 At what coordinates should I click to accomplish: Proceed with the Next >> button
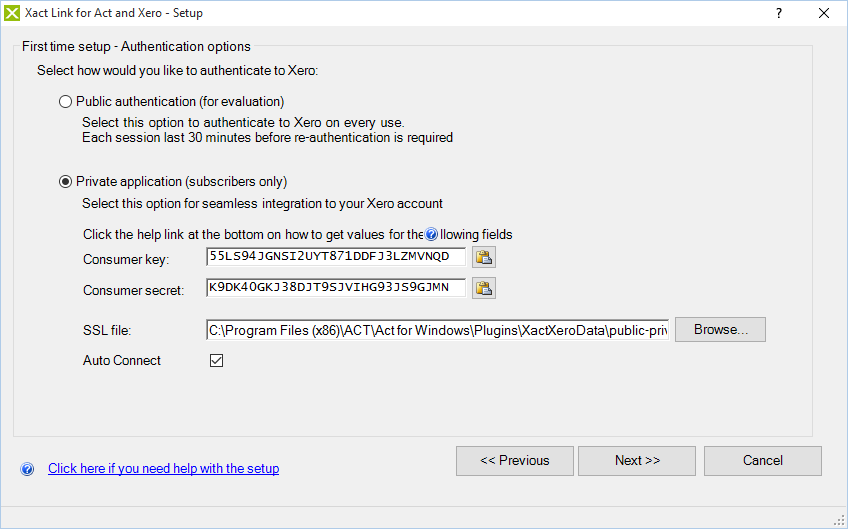[637, 461]
